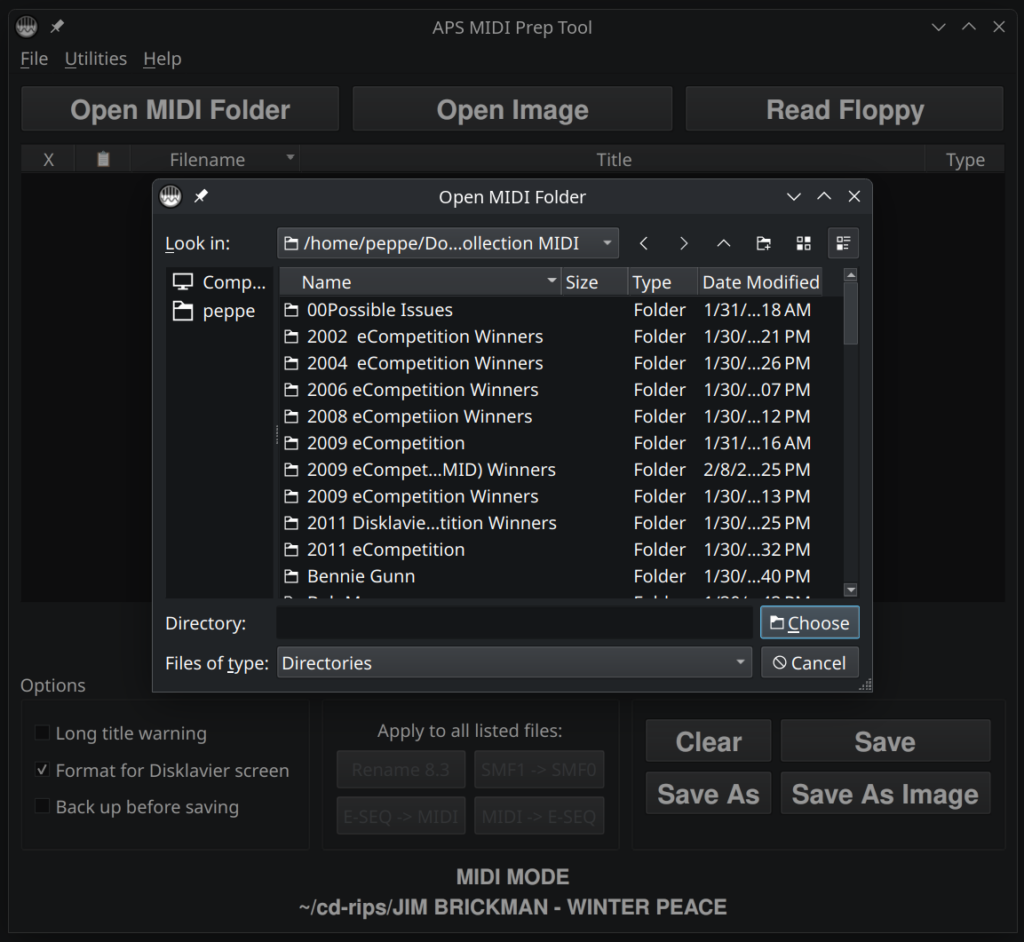The height and width of the screenshot is (942, 1024).
Task: Switch to detailed list view
Action: point(843,243)
